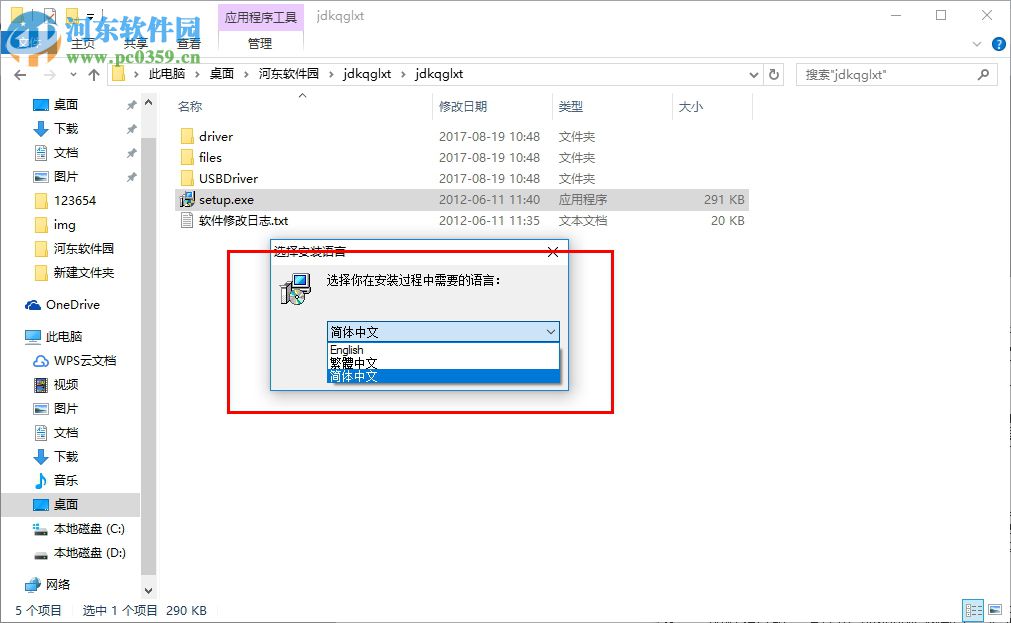This screenshot has height=623, width=1011.
Task: Expand the 桌面 breadcrumb chevron
Action: 247,74
